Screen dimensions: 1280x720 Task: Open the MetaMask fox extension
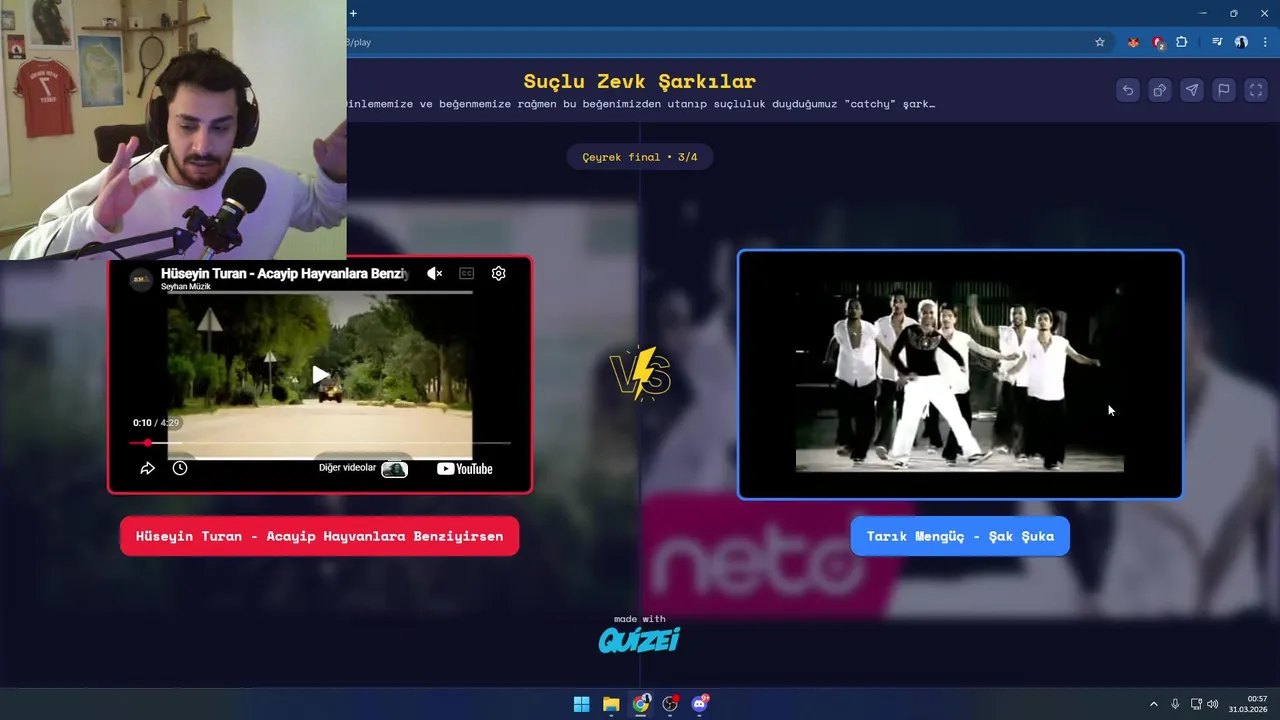tap(1133, 42)
